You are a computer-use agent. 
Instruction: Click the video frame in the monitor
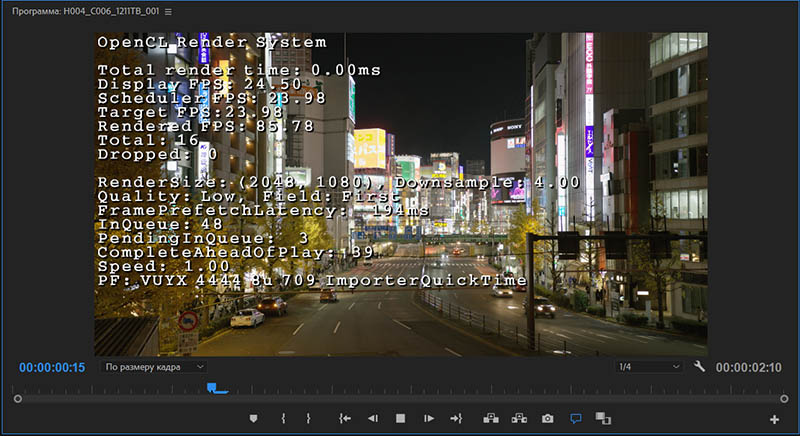click(x=401, y=194)
